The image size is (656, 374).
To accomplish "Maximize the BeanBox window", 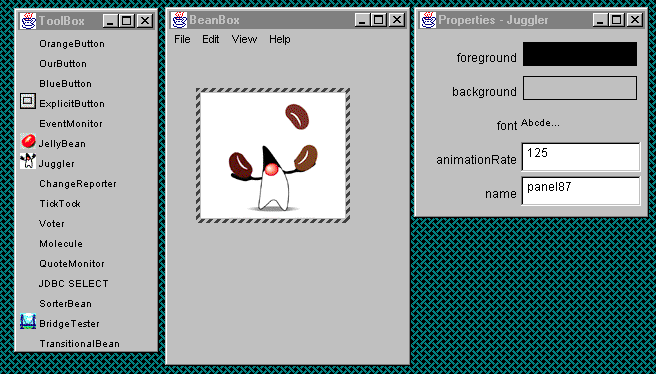I will [x=378, y=20].
